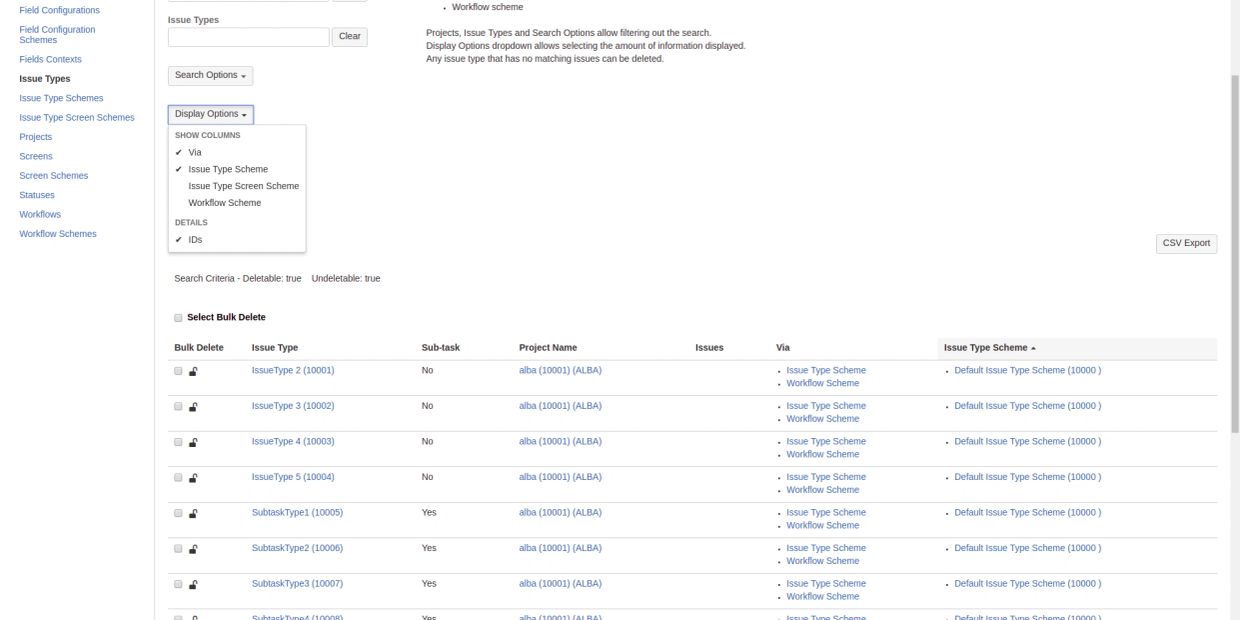Open Screens in the sidebar

[x=36, y=157]
